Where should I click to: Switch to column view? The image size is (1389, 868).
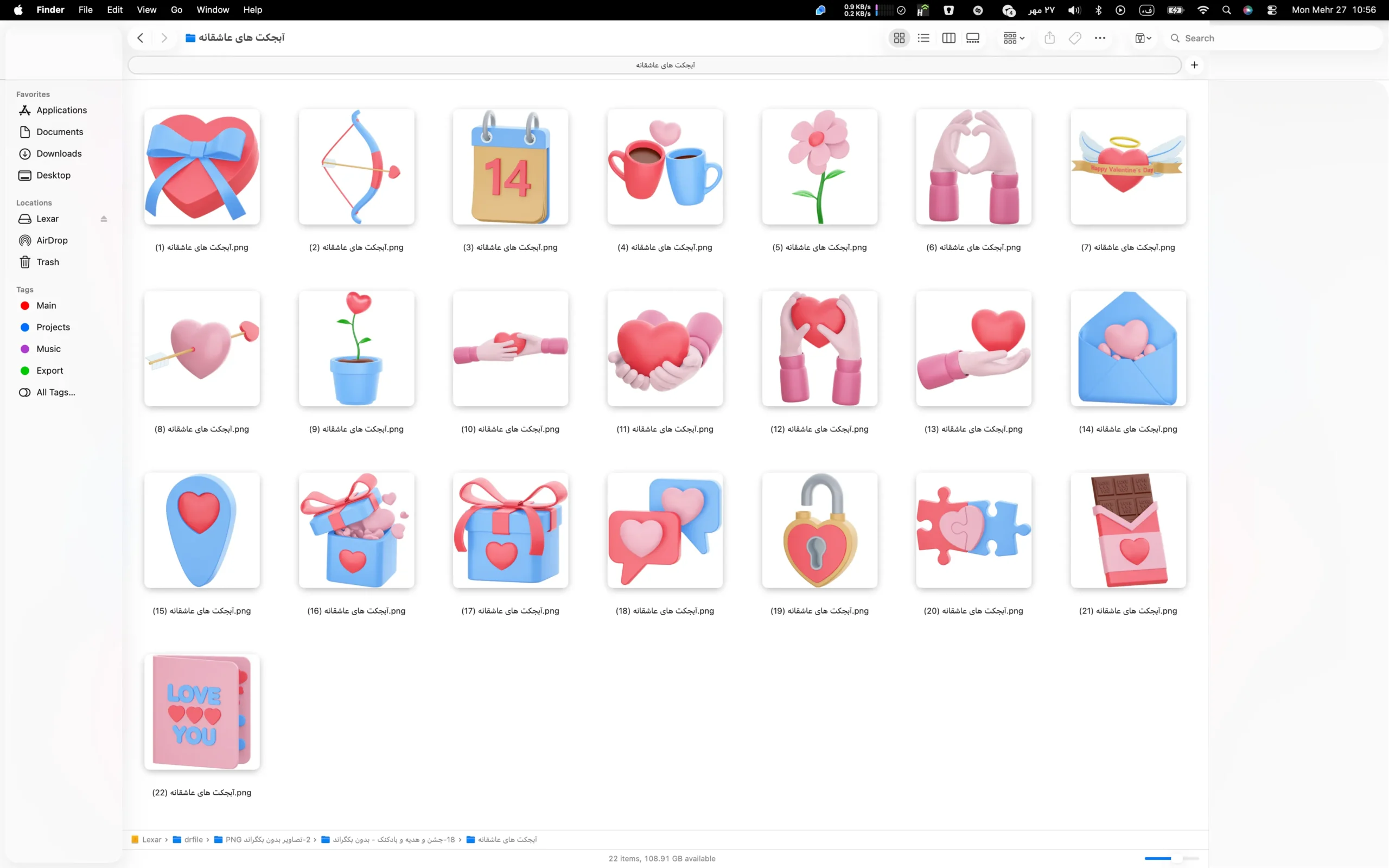point(948,38)
